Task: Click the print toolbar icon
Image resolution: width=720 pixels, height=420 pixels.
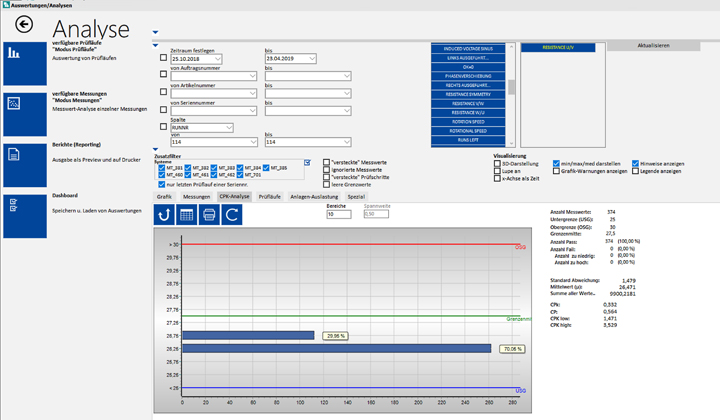Action: 209,214
